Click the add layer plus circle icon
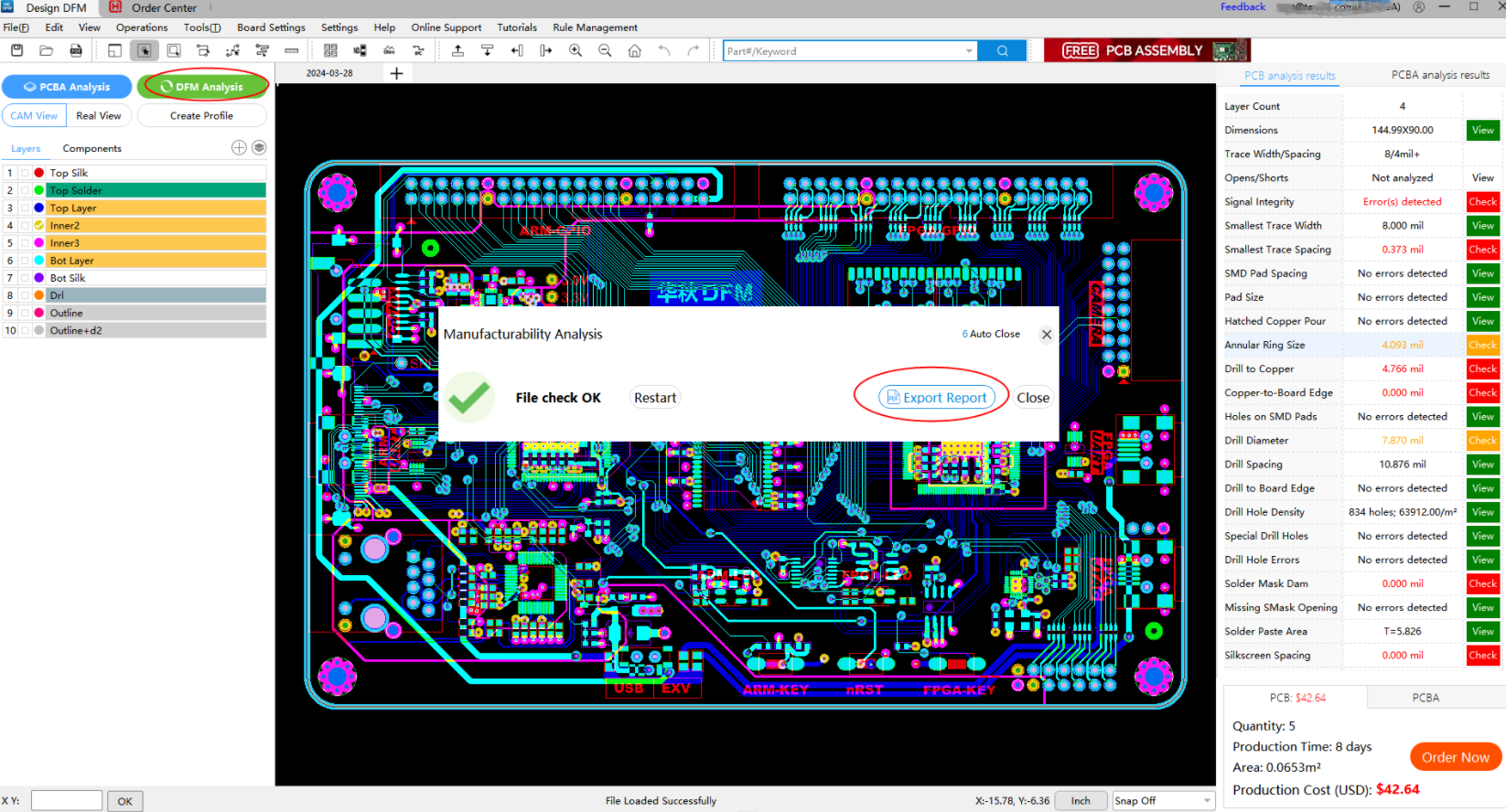 pos(239,147)
